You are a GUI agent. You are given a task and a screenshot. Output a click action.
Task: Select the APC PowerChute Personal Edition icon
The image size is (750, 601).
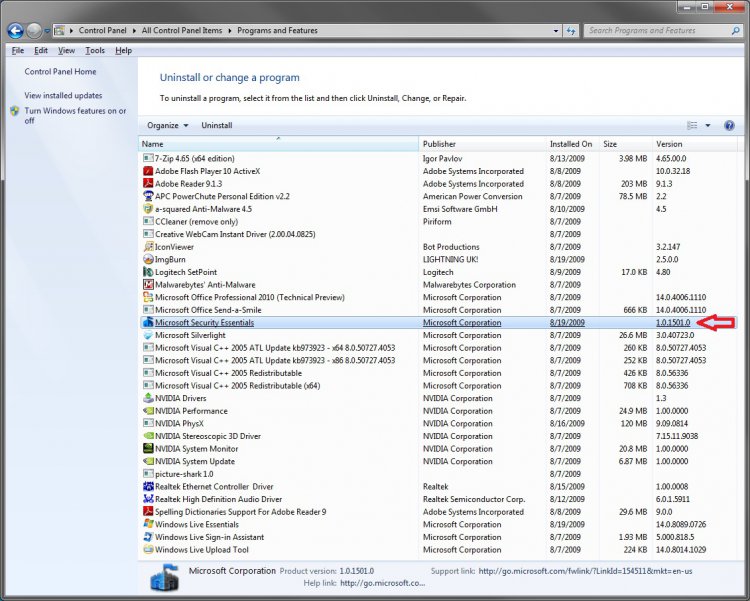tap(148, 196)
